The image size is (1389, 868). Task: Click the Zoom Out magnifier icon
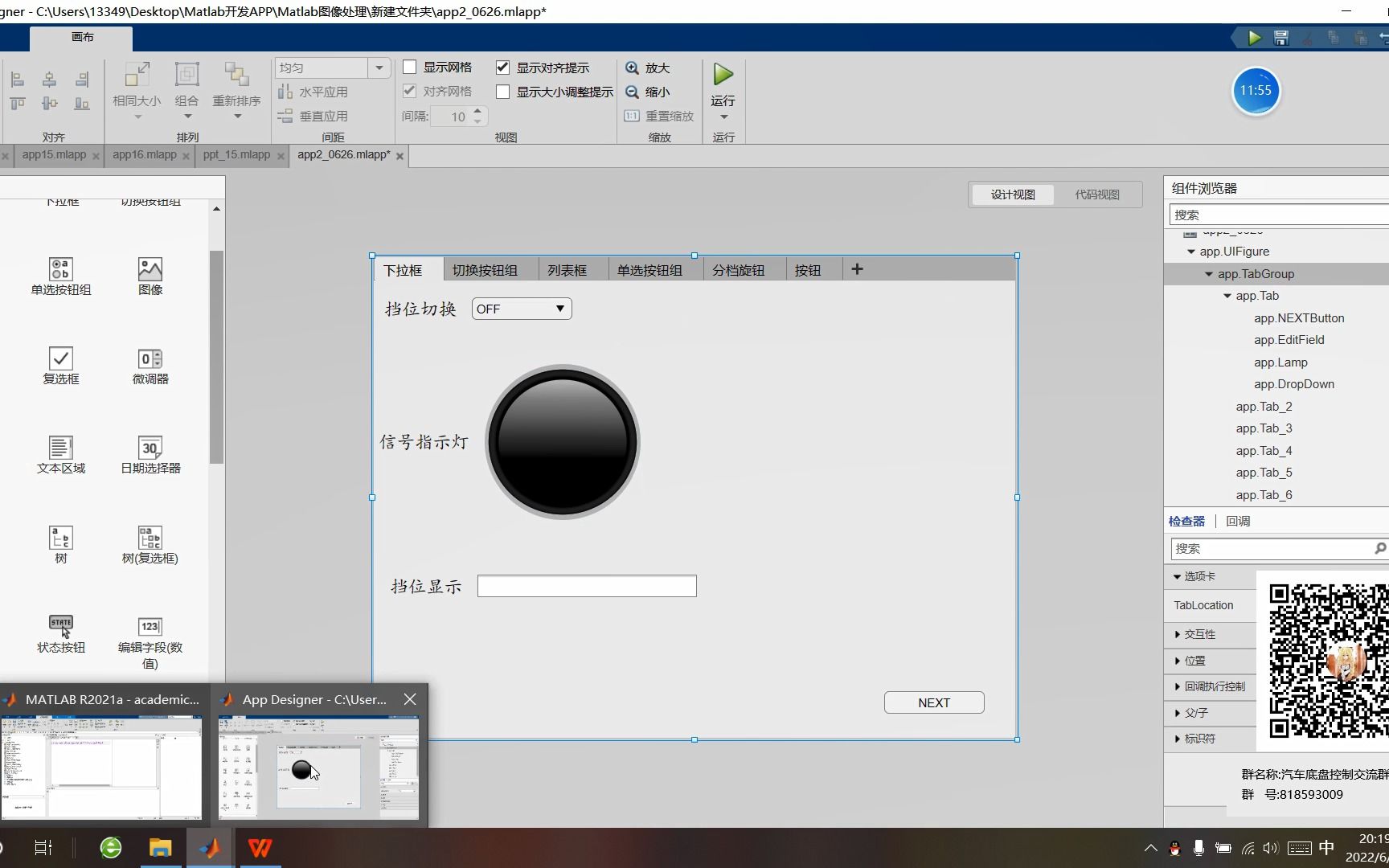pyautogui.click(x=633, y=92)
